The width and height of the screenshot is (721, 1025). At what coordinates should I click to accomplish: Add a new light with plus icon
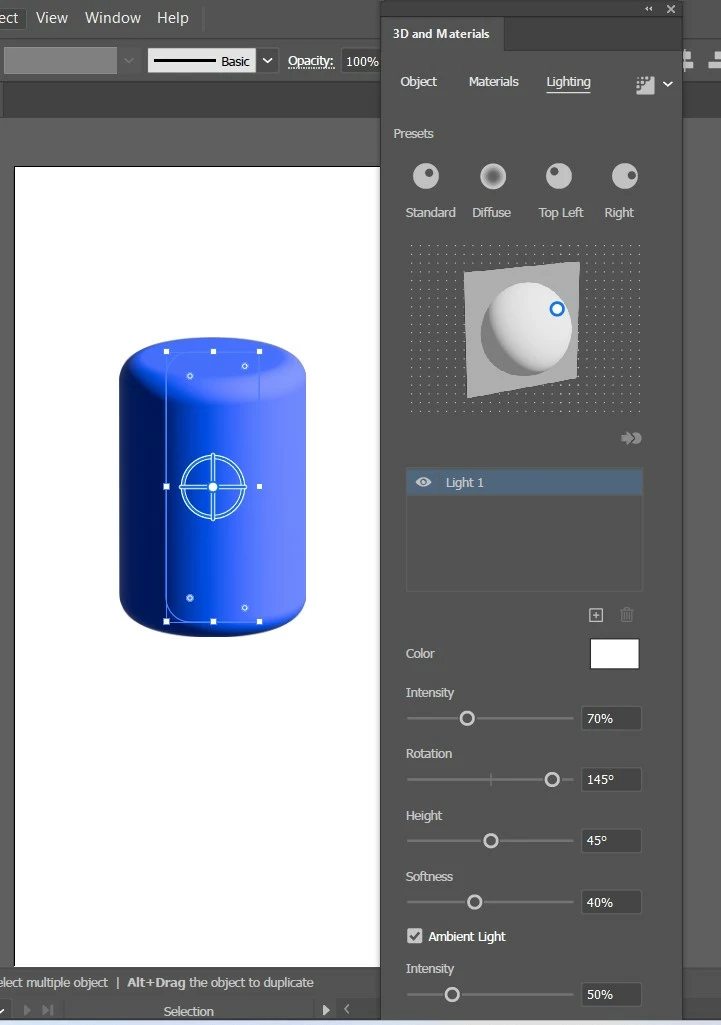[595, 615]
